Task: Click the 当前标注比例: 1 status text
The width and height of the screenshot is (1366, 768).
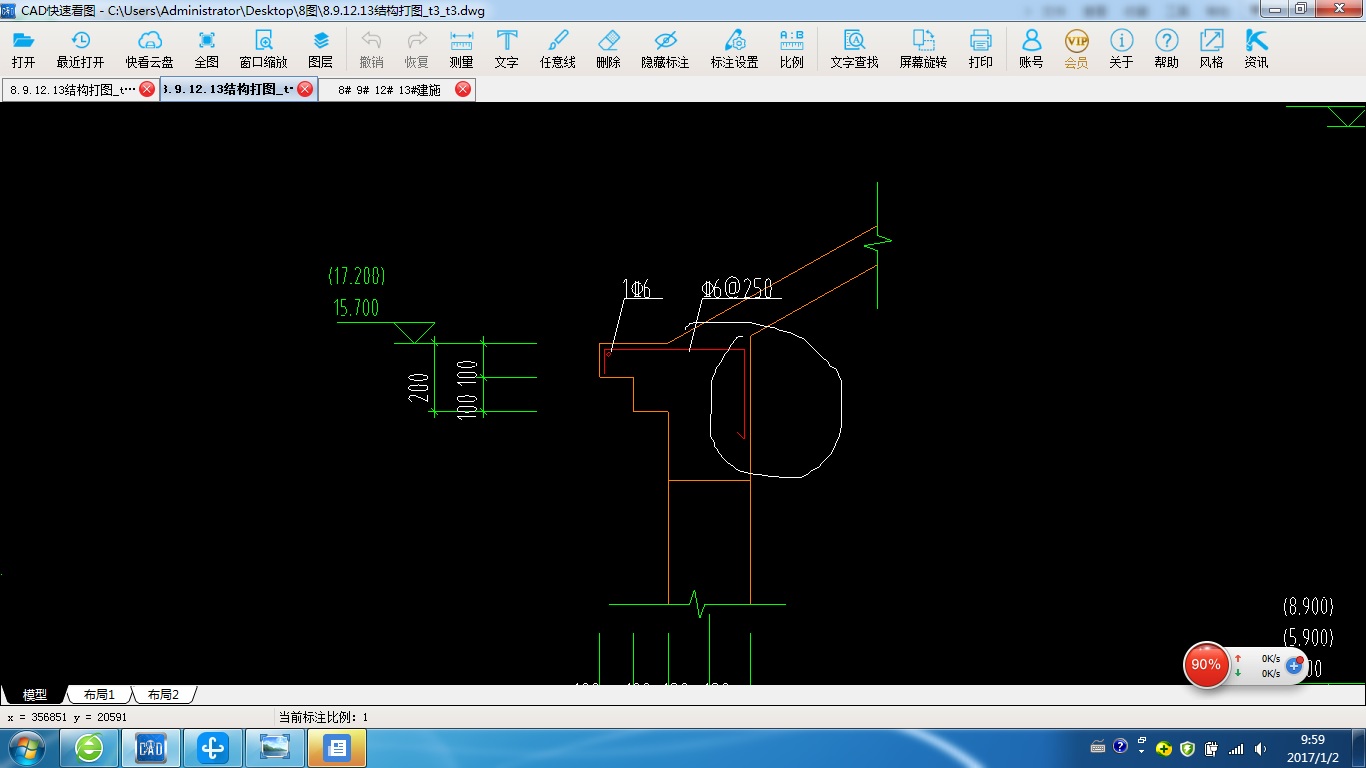Action: point(323,717)
